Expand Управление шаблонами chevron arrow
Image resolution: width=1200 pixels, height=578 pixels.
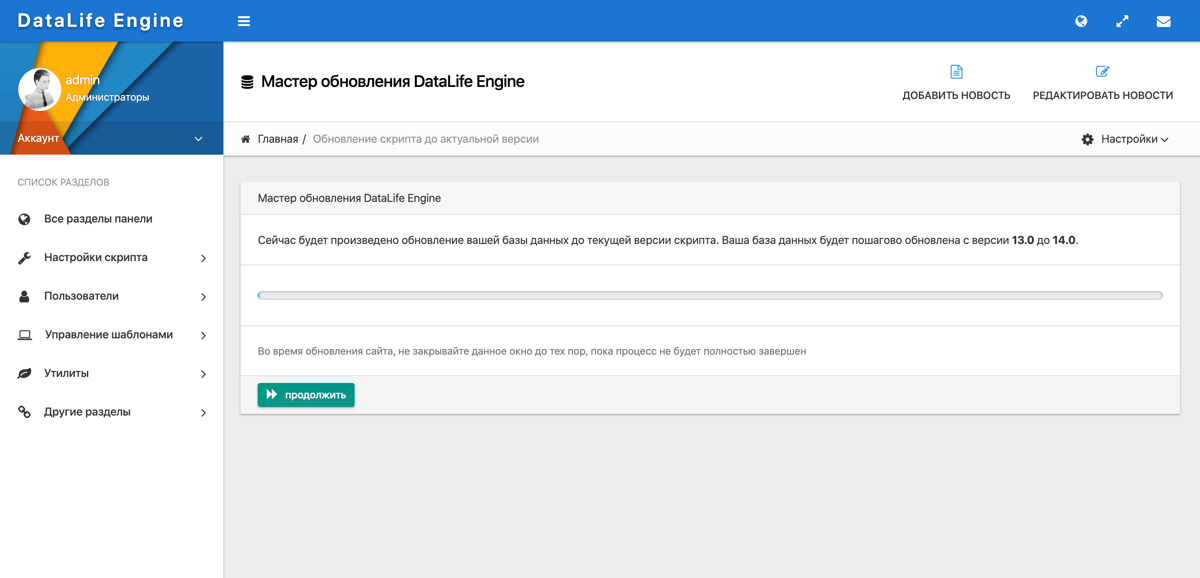[x=203, y=335]
